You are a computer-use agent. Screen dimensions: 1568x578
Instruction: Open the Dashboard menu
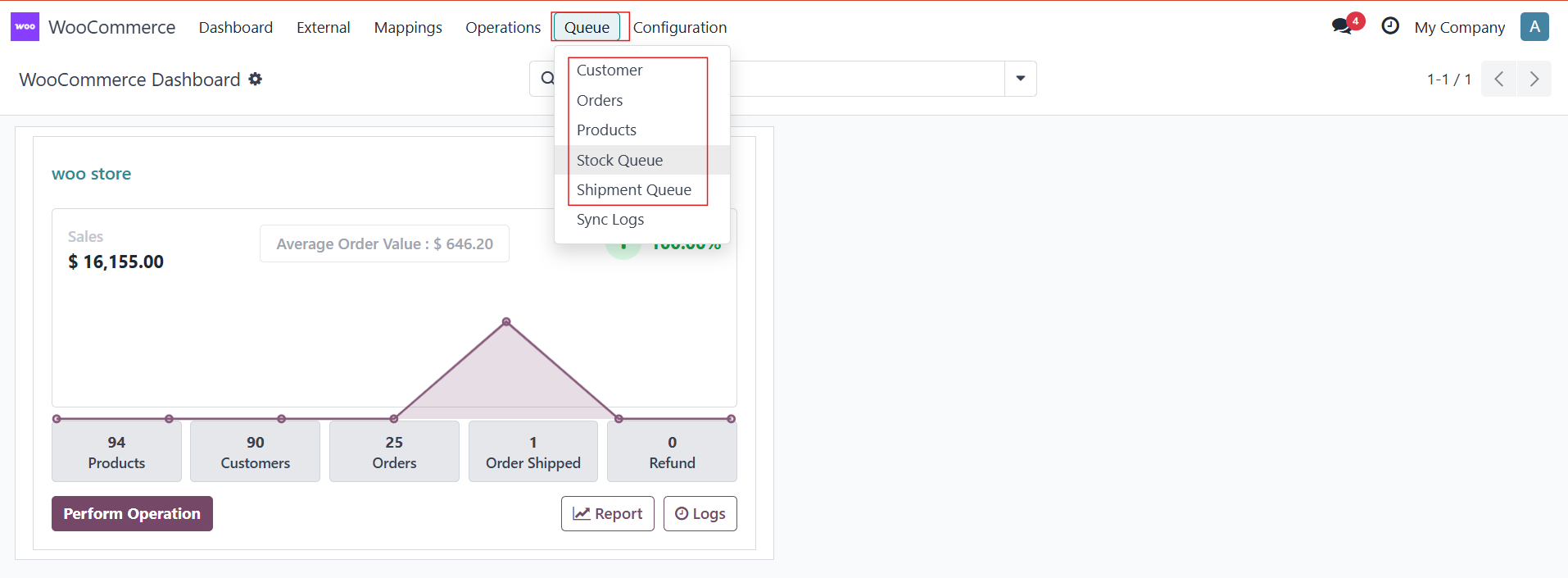point(236,27)
